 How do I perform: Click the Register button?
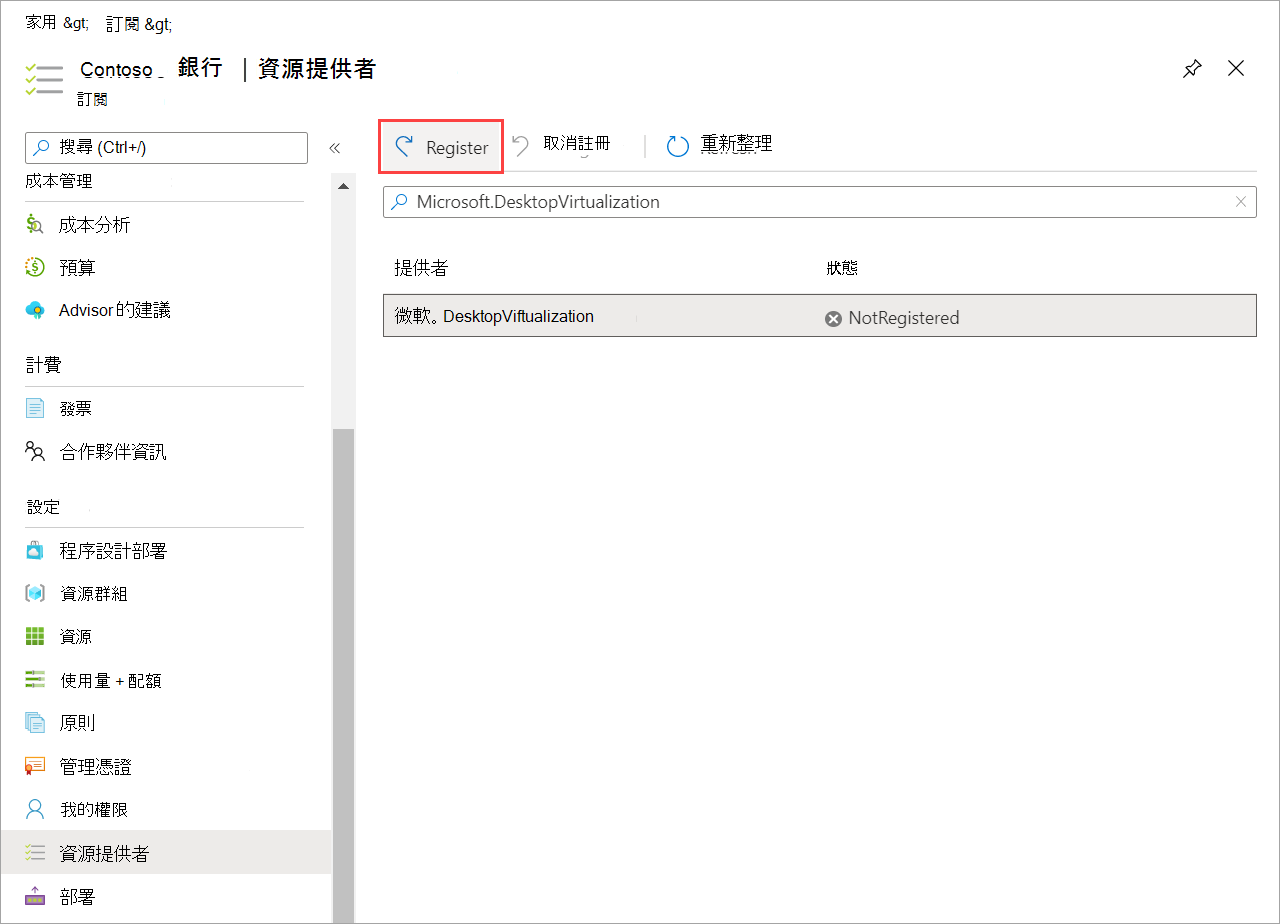(x=441, y=147)
